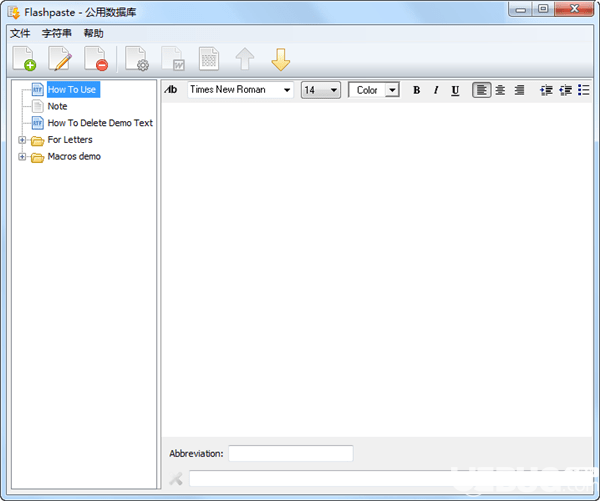The image size is (600, 501).
Task: Open the 字符串 menu
Action: [x=57, y=34]
